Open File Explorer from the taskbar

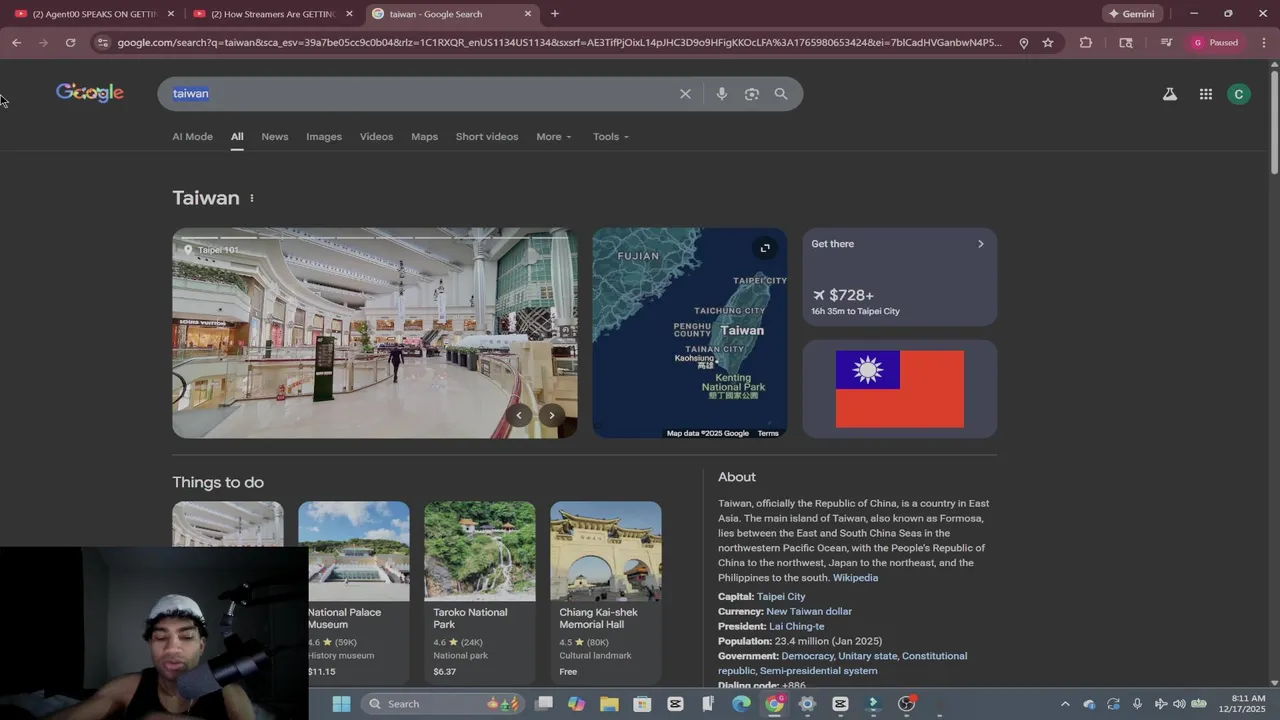609,704
